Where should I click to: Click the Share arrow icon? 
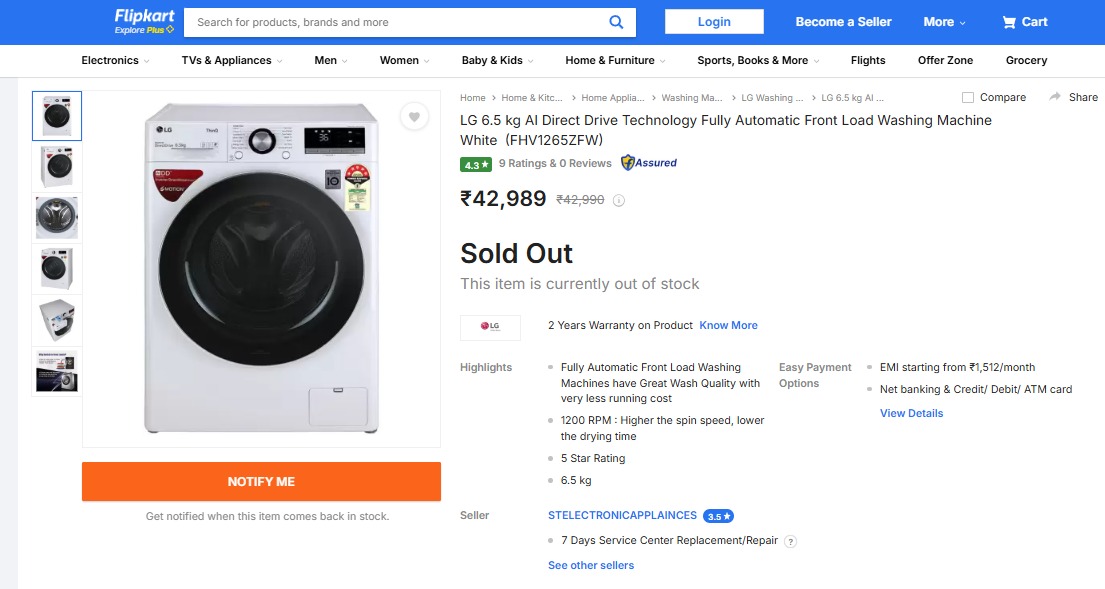click(x=1055, y=97)
